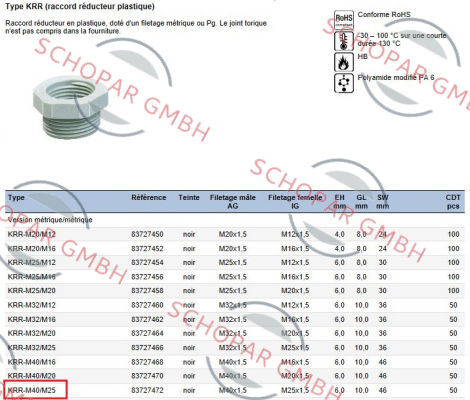The height and width of the screenshot is (400, 470).
Task: Click M20x1,5 female thread in KRR-M25/M20 row
Action: pos(295,291)
